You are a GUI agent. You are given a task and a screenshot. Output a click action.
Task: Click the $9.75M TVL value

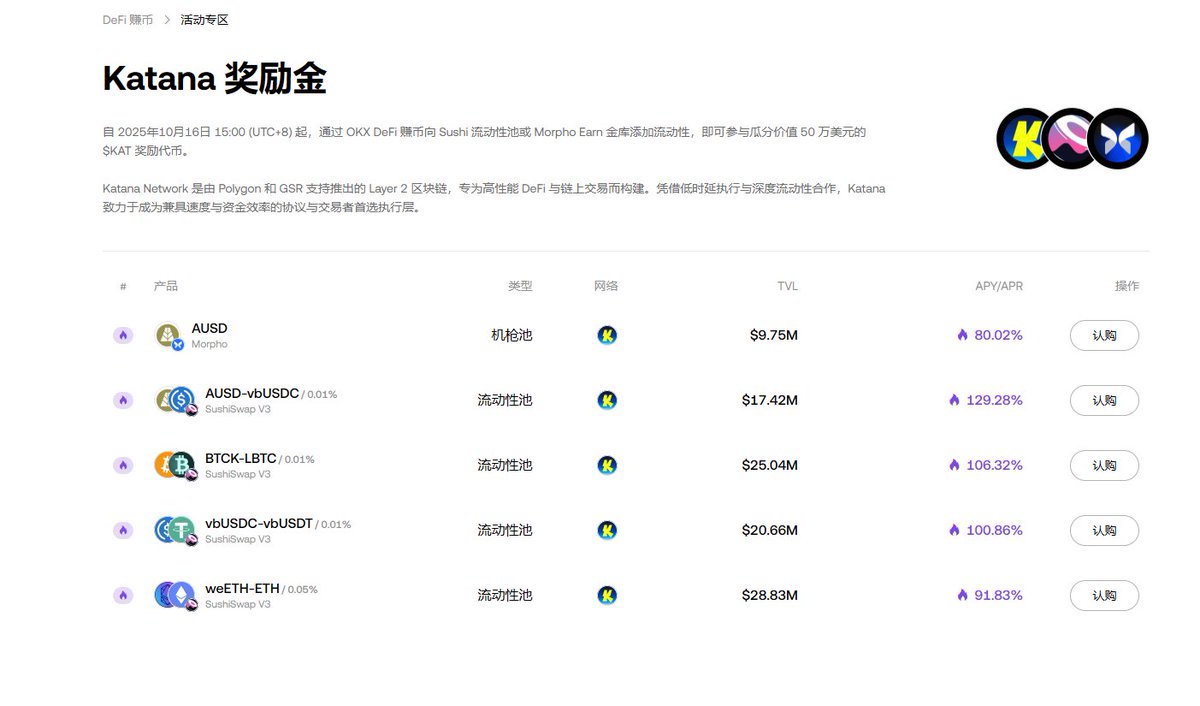[774, 335]
